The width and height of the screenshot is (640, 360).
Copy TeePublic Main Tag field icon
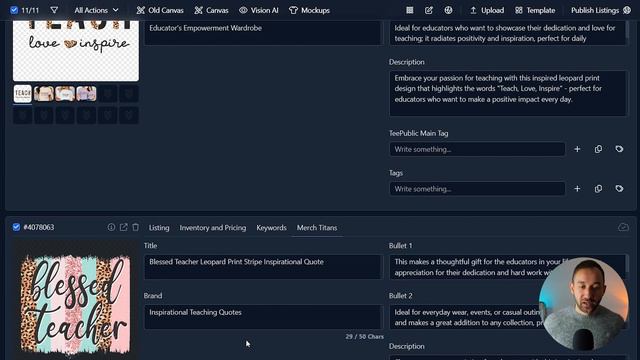click(598, 149)
